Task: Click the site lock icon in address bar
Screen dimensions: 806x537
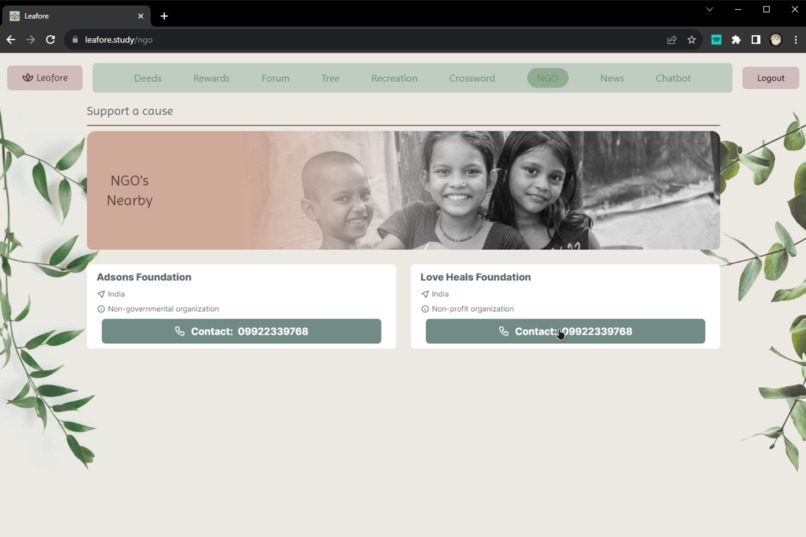Action: coord(75,40)
